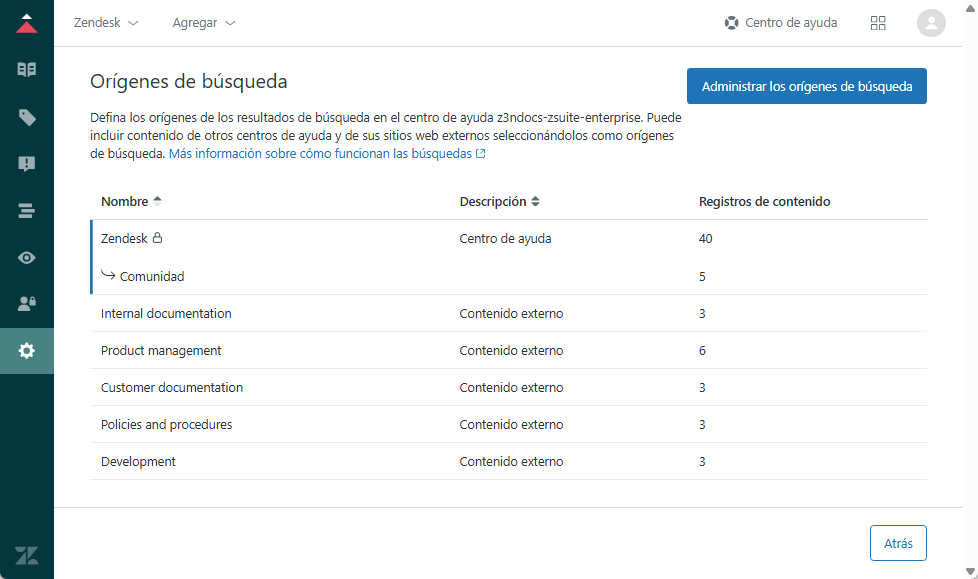Open the settings gear in sidebar
The width and height of the screenshot is (978, 579).
tap(27, 351)
